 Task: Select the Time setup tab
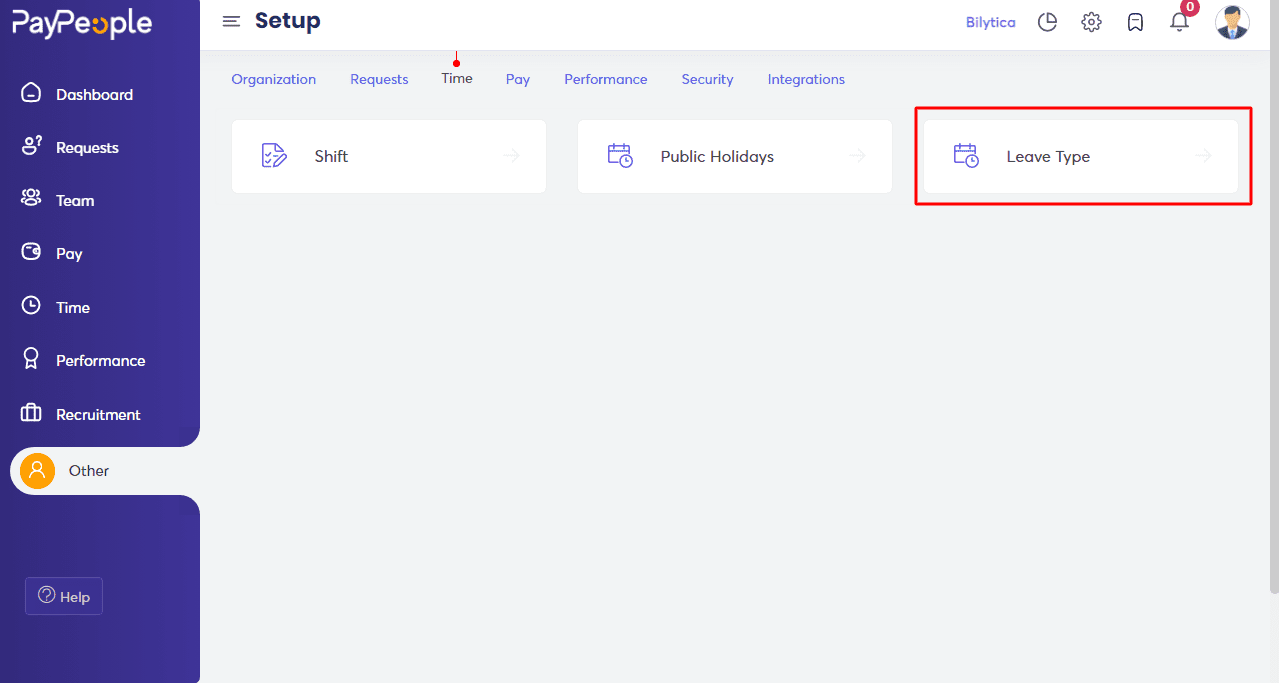pyautogui.click(x=457, y=78)
